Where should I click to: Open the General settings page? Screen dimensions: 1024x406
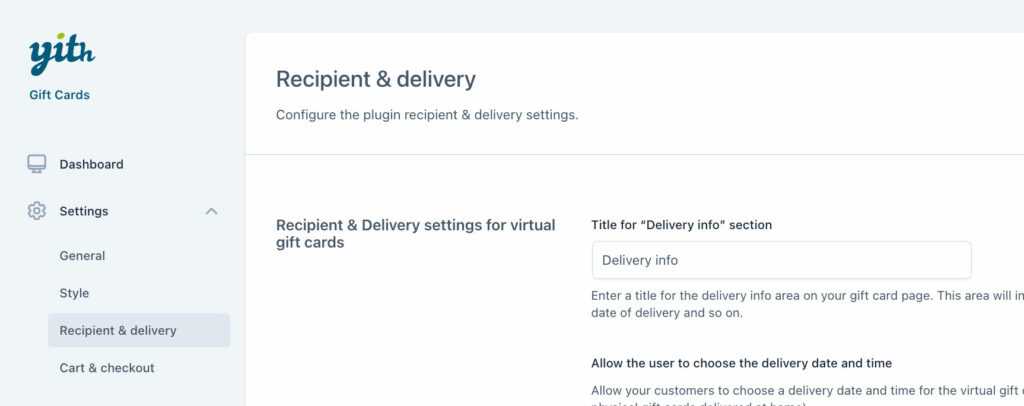(x=82, y=256)
